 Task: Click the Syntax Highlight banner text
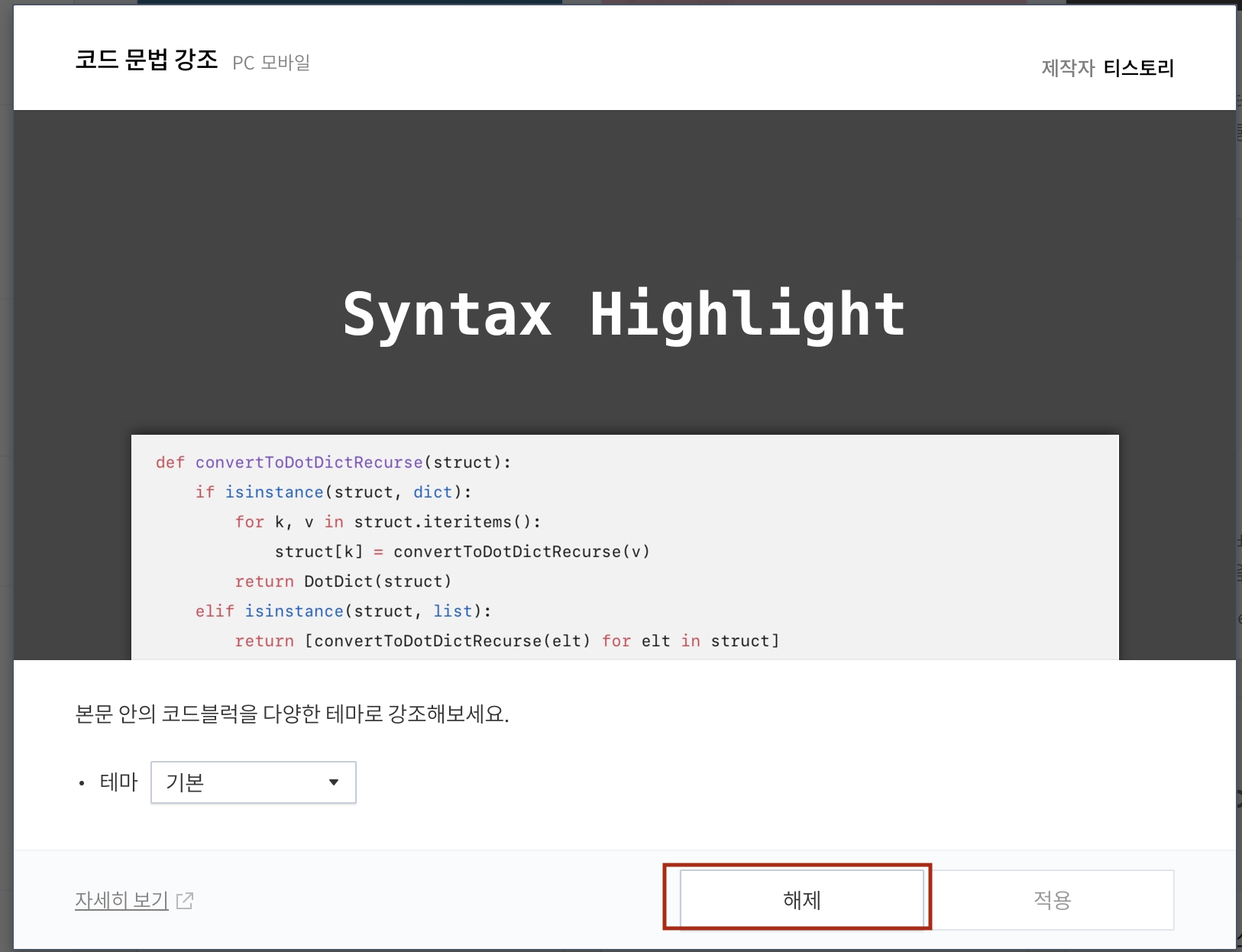624,313
